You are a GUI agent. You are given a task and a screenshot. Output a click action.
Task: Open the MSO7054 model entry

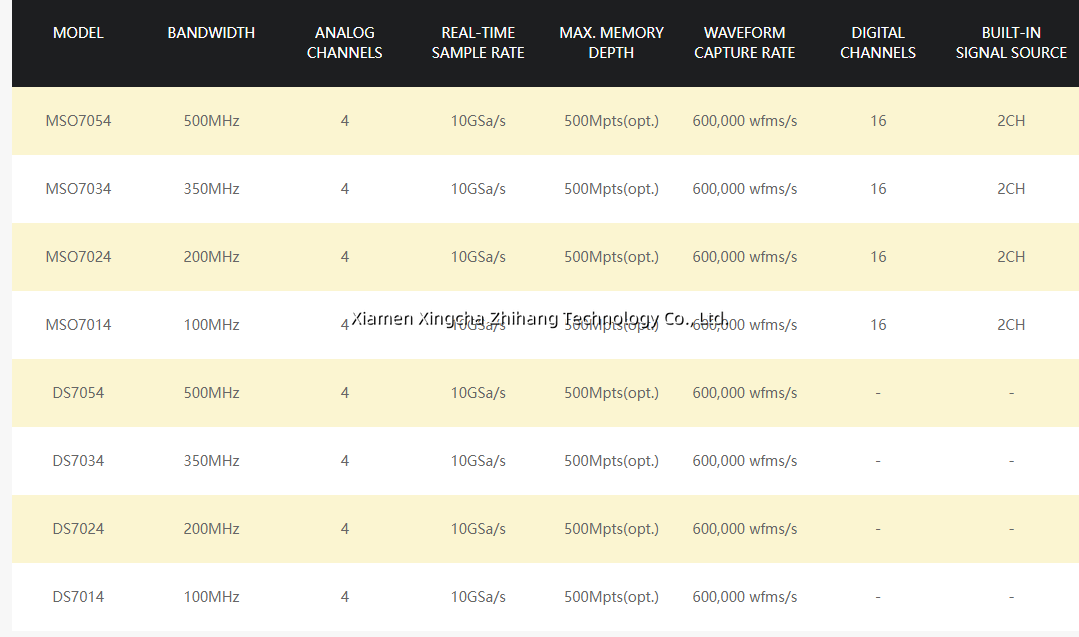tap(78, 121)
